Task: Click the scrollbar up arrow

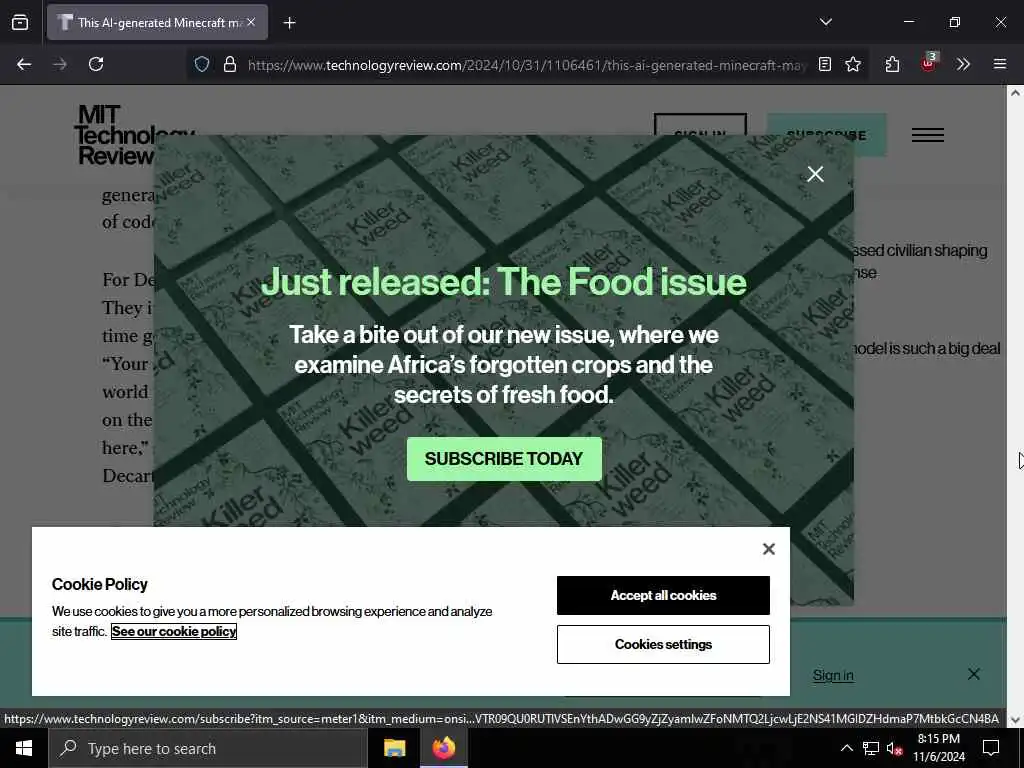Action: (1015, 93)
